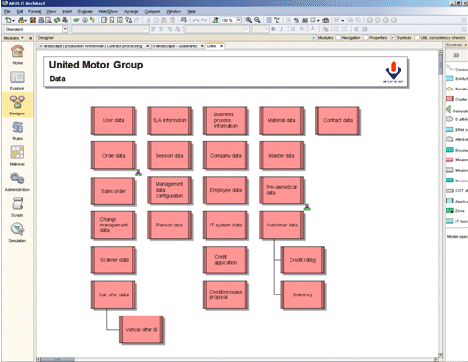Toggle the UML consistency checks checkbox
This screenshot has width=468, height=362.
coord(417,38)
